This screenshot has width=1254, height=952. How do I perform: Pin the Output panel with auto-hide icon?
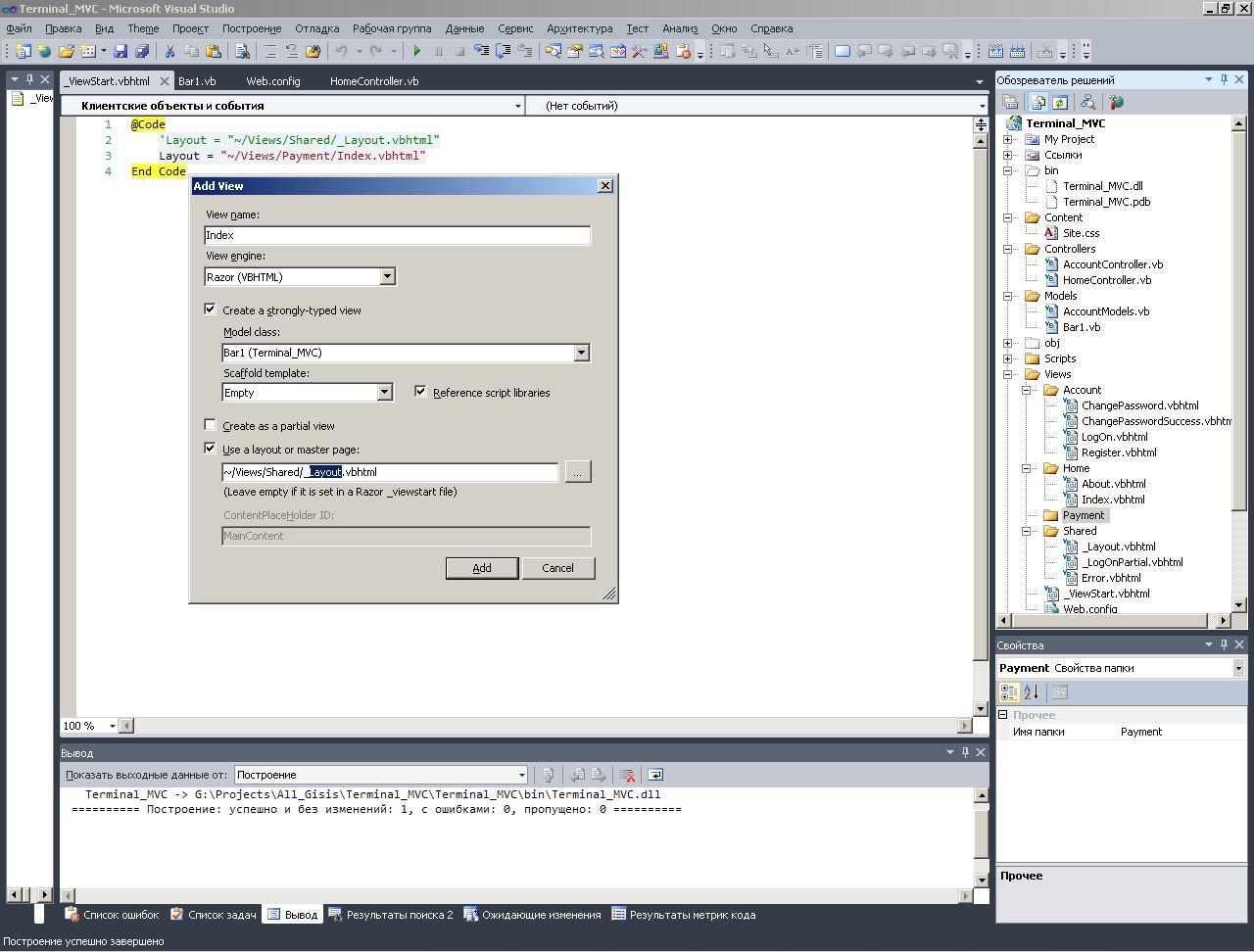tap(965, 752)
